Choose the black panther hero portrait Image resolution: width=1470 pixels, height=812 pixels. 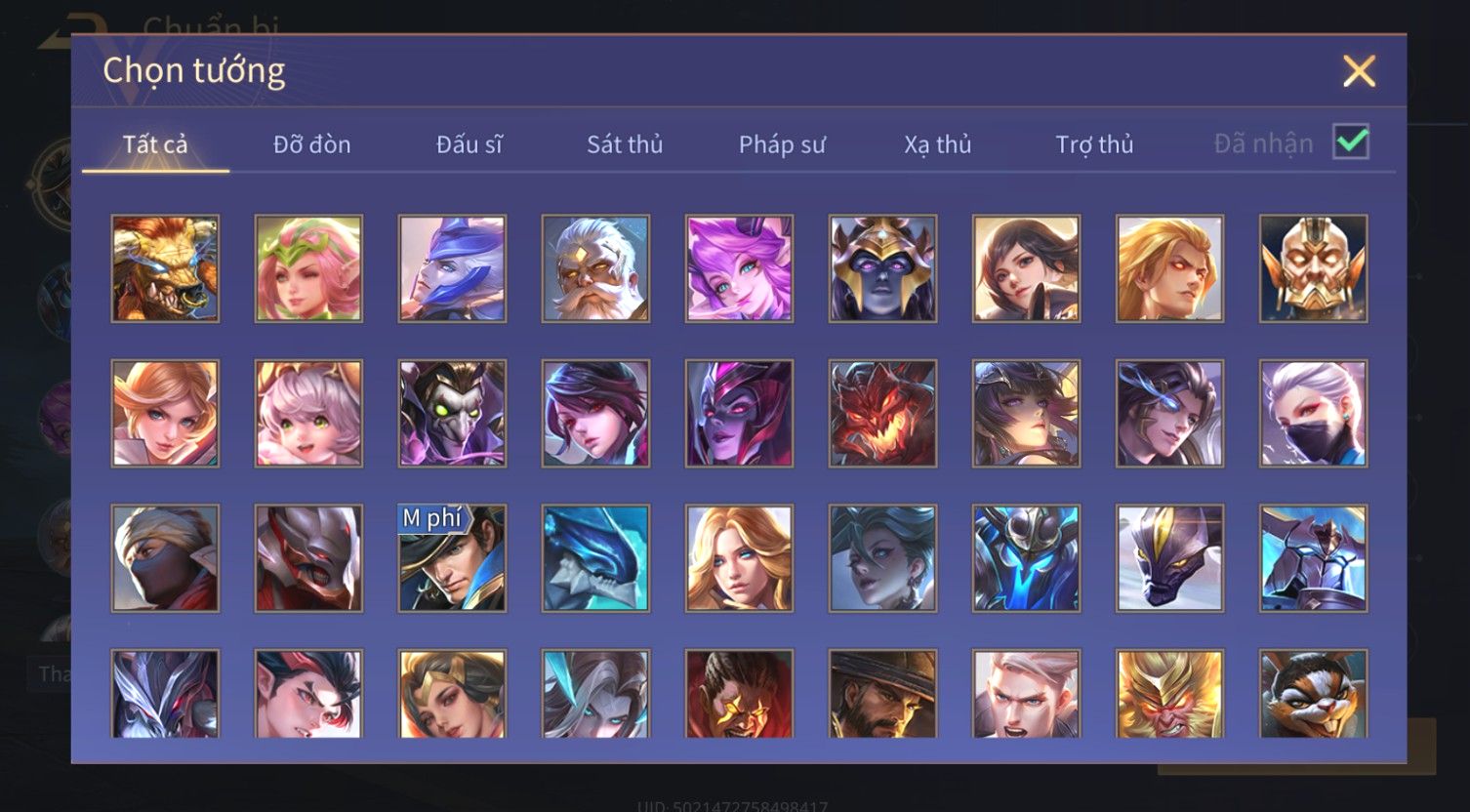tap(1169, 557)
